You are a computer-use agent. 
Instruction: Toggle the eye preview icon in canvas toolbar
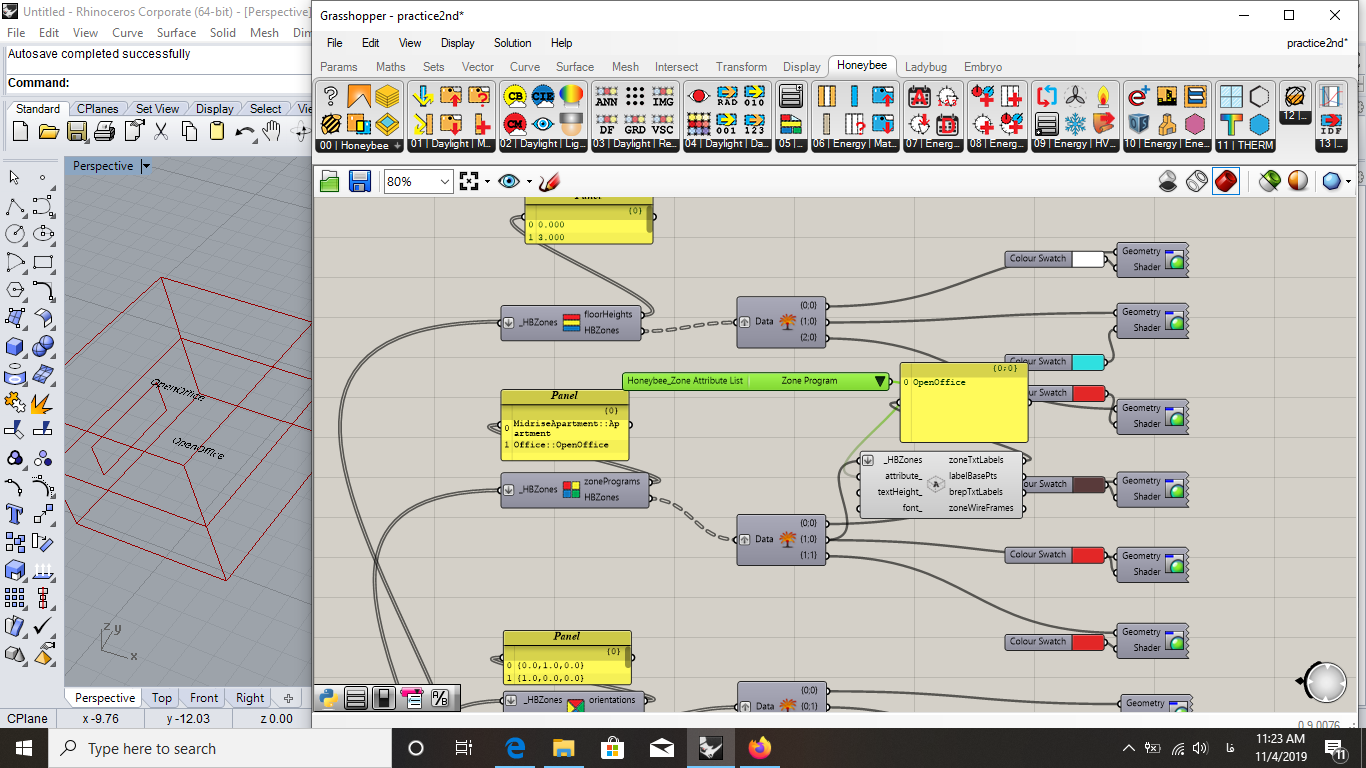pyautogui.click(x=509, y=181)
